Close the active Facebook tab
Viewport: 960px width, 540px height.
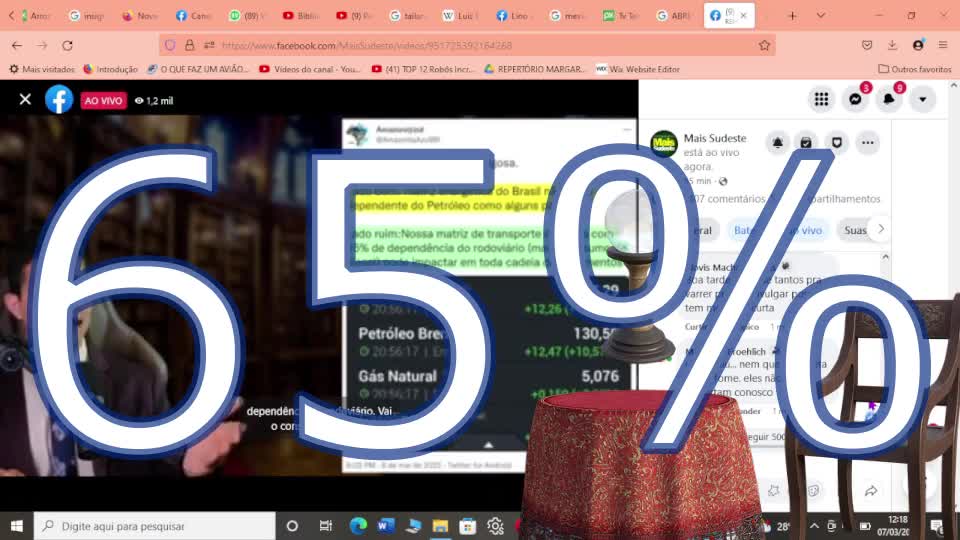(x=743, y=15)
